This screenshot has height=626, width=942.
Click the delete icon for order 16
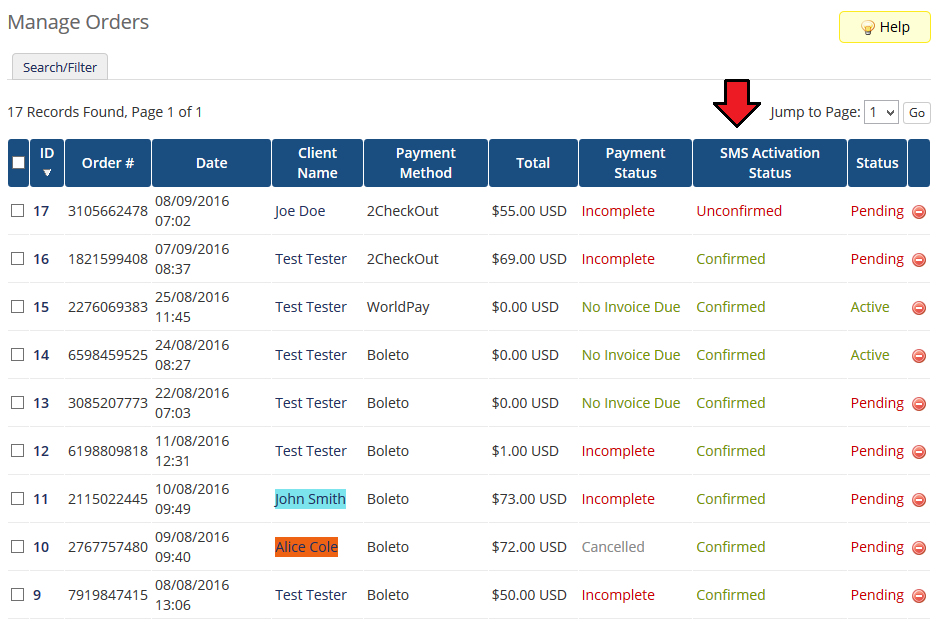(x=919, y=260)
